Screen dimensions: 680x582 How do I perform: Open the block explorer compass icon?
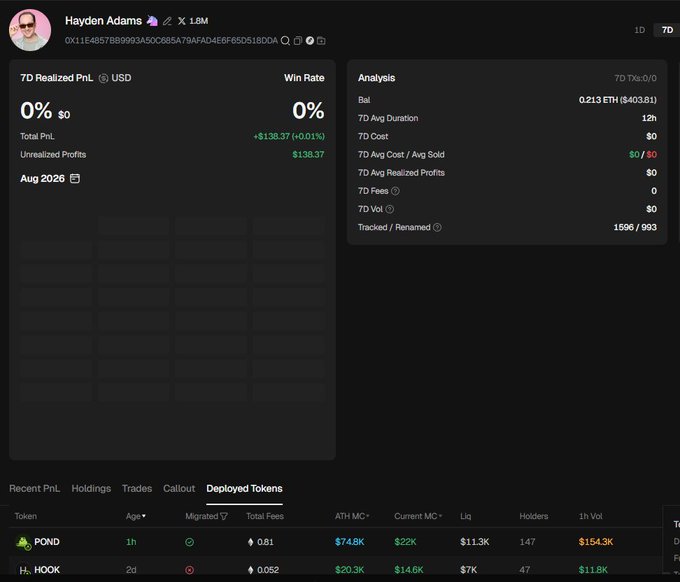click(x=310, y=40)
